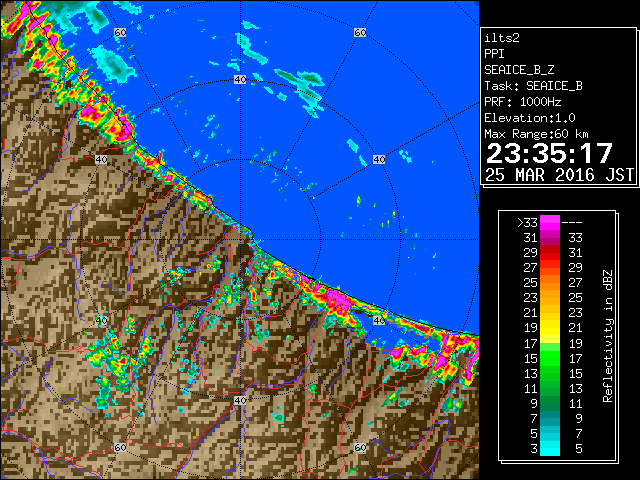Click the '40' range label northwest over land
640x480 pixels.
[x=101, y=160]
